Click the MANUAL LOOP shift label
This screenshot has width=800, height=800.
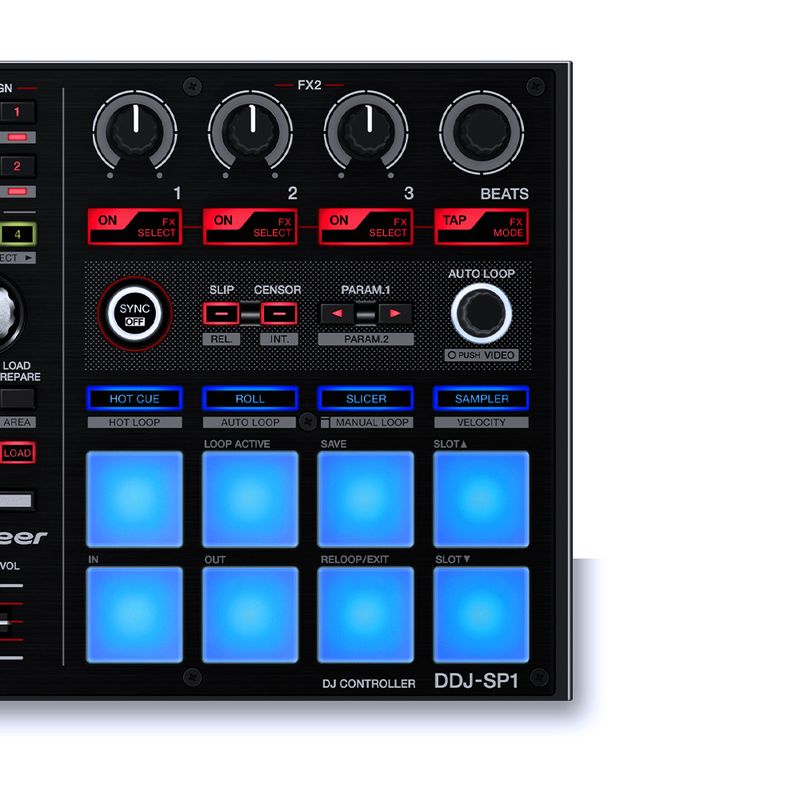pyautogui.click(x=372, y=422)
